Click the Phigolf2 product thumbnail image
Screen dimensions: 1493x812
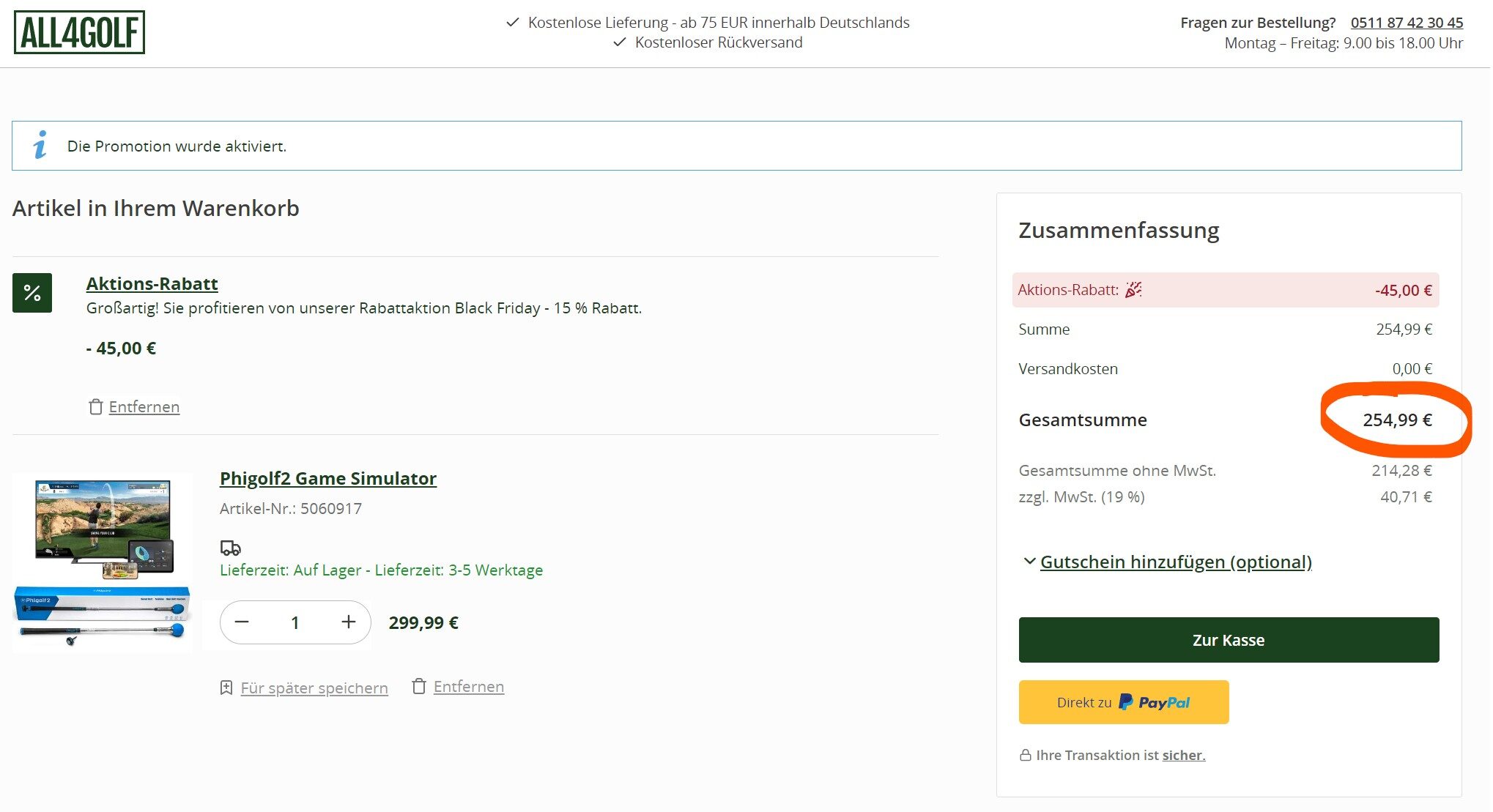click(x=103, y=562)
